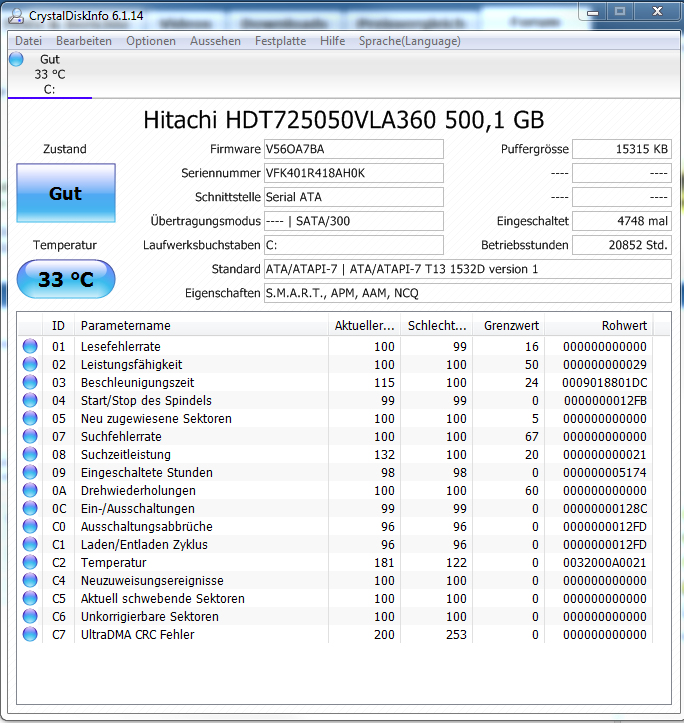Viewport: 684px width, 723px height.
Task: Open the Datei menu
Action: pyautogui.click(x=29, y=41)
